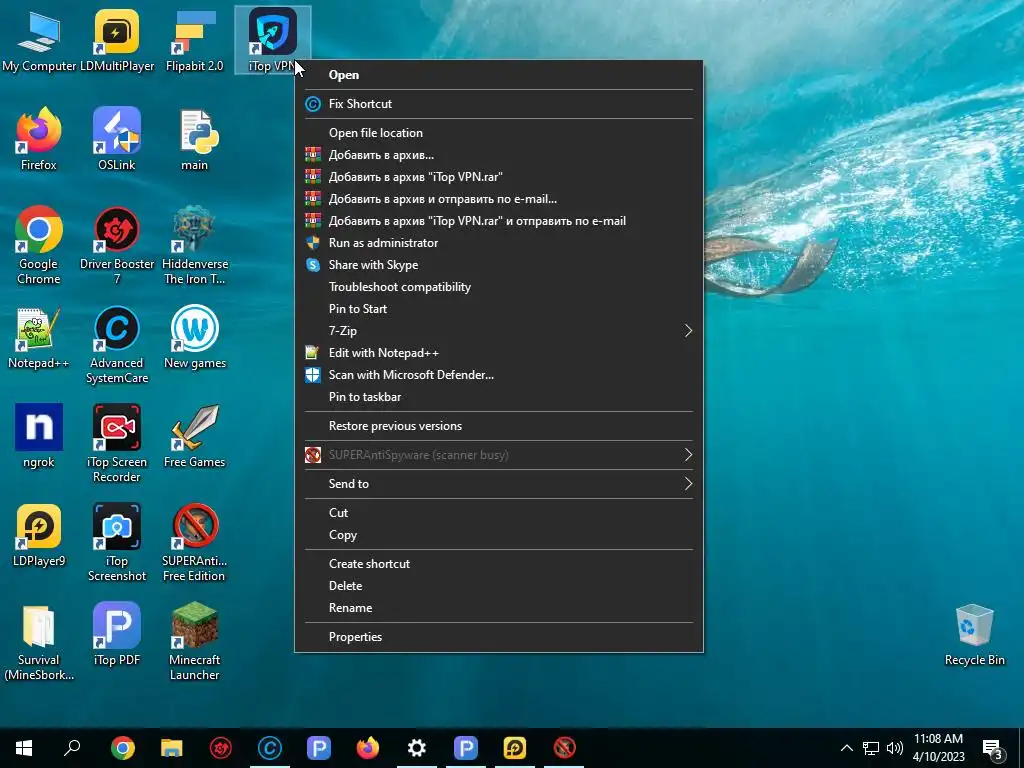Image resolution: width=1024 pixels, height=768 pixels.
Task: Select the LDPlayer9 desktop icon
Action: [39, 536]
